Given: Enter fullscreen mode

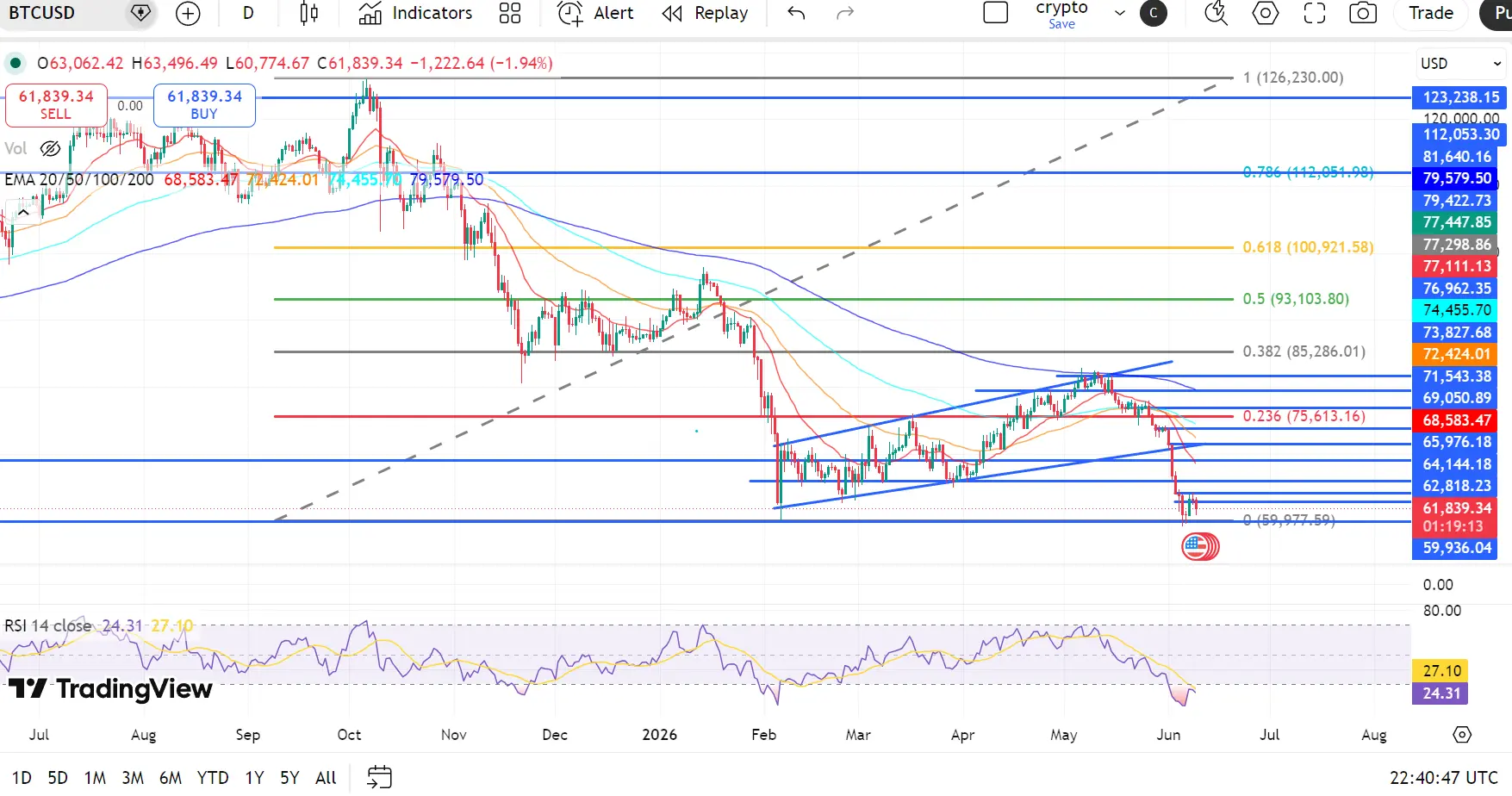Looking at the screenshot, I should [x=1315, y=13].
